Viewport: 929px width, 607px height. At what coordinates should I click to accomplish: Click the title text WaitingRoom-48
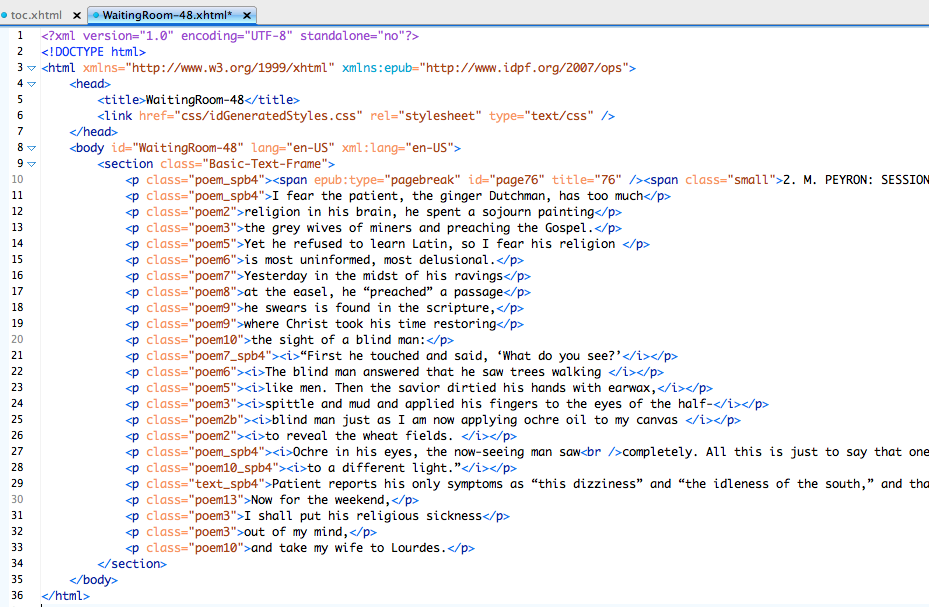pos(195,100)
